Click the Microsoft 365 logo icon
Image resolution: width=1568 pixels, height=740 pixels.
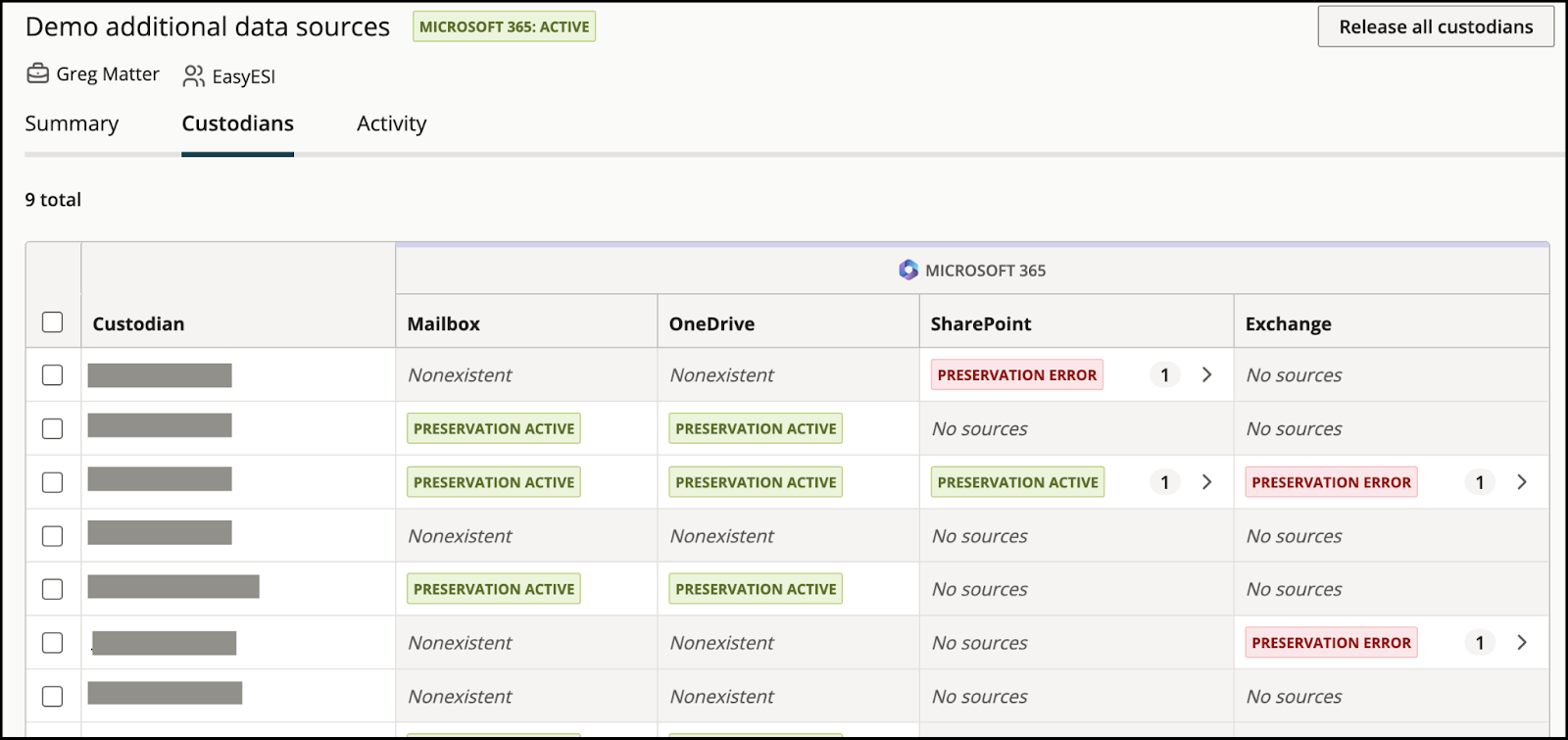pos(908,270)
